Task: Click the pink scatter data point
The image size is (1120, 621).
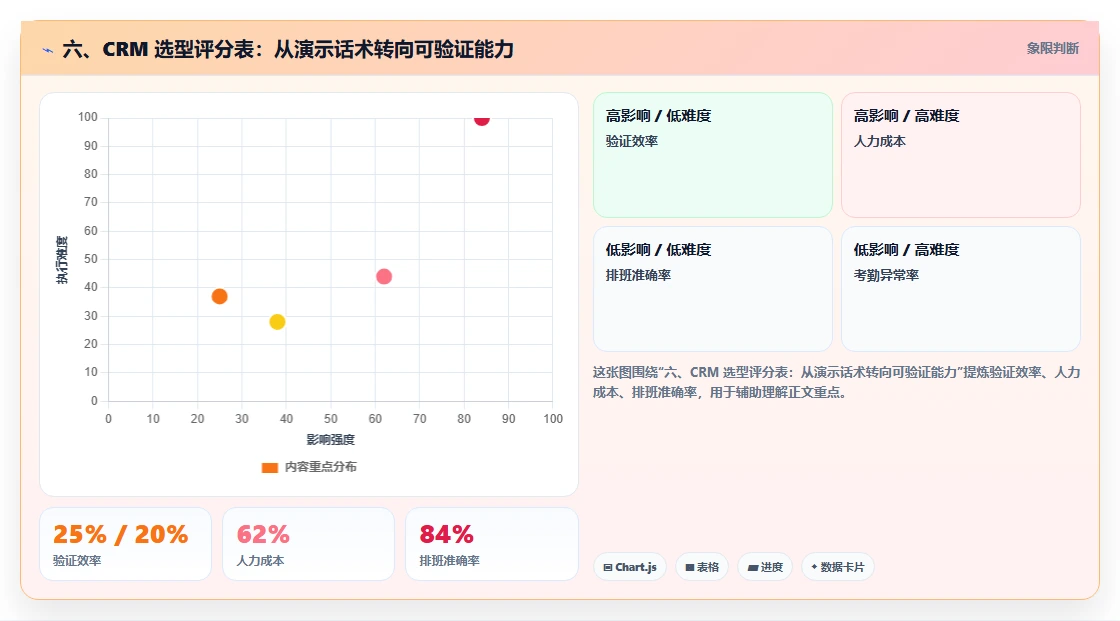Action: tap(384, 276)
